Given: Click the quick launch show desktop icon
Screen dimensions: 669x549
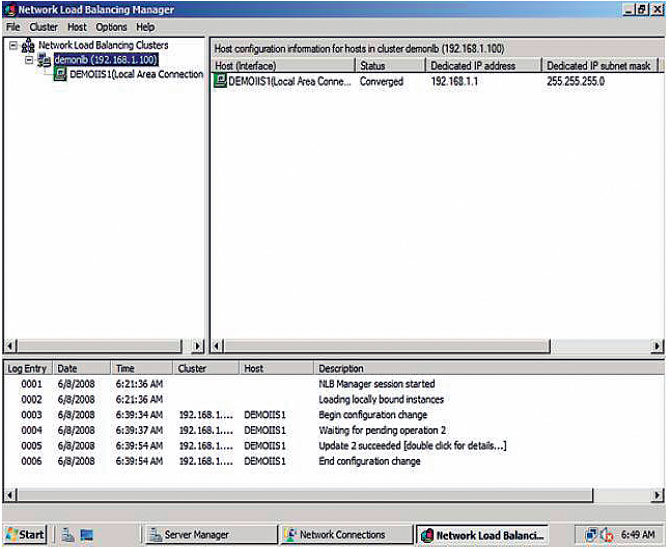Looking at the screenshot, I should click(x=85, y=535).
